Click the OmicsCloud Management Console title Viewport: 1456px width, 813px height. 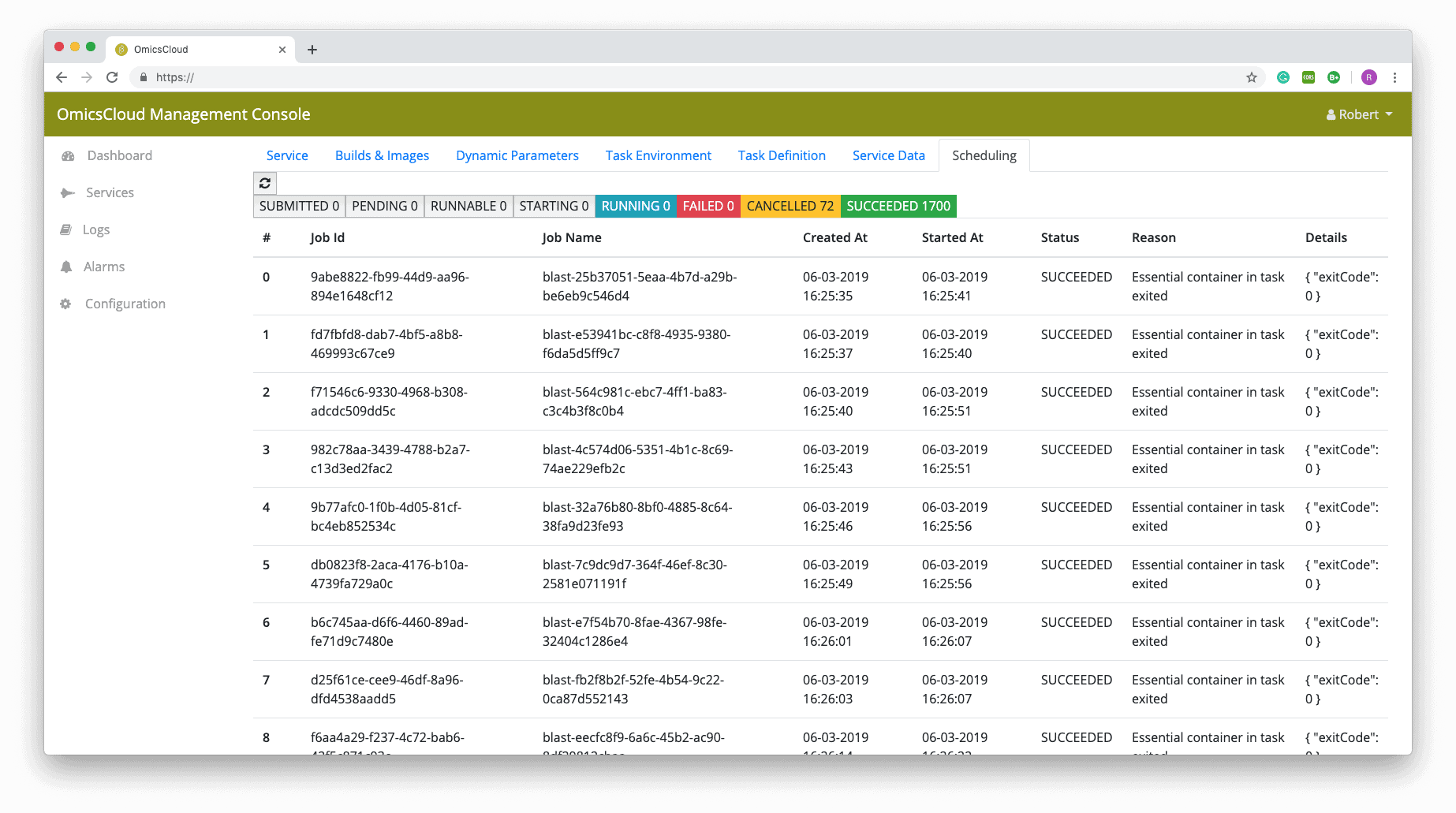[184, 114]
